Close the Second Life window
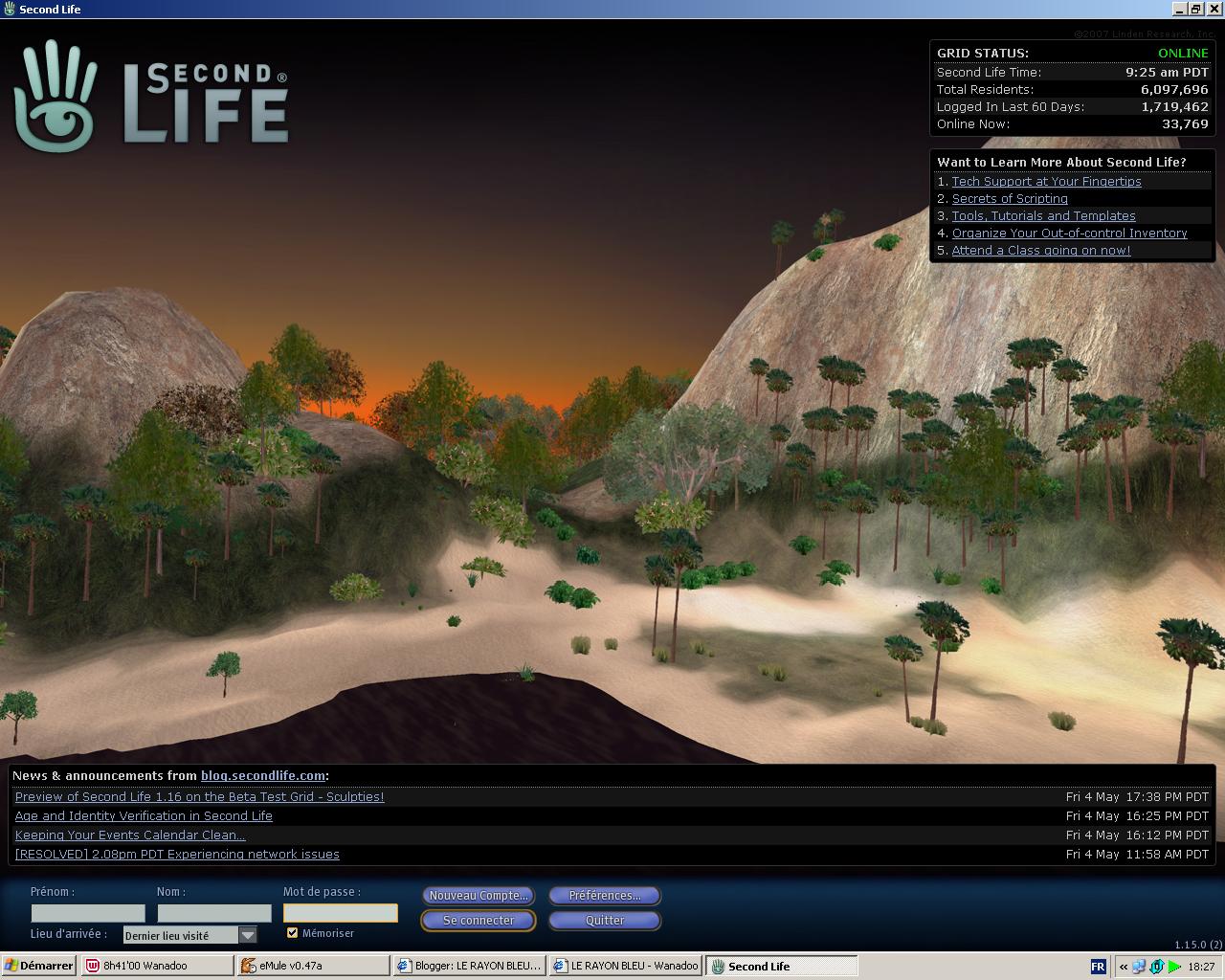The height and width of the screenshot is (980, 1225). point(1214,10)
